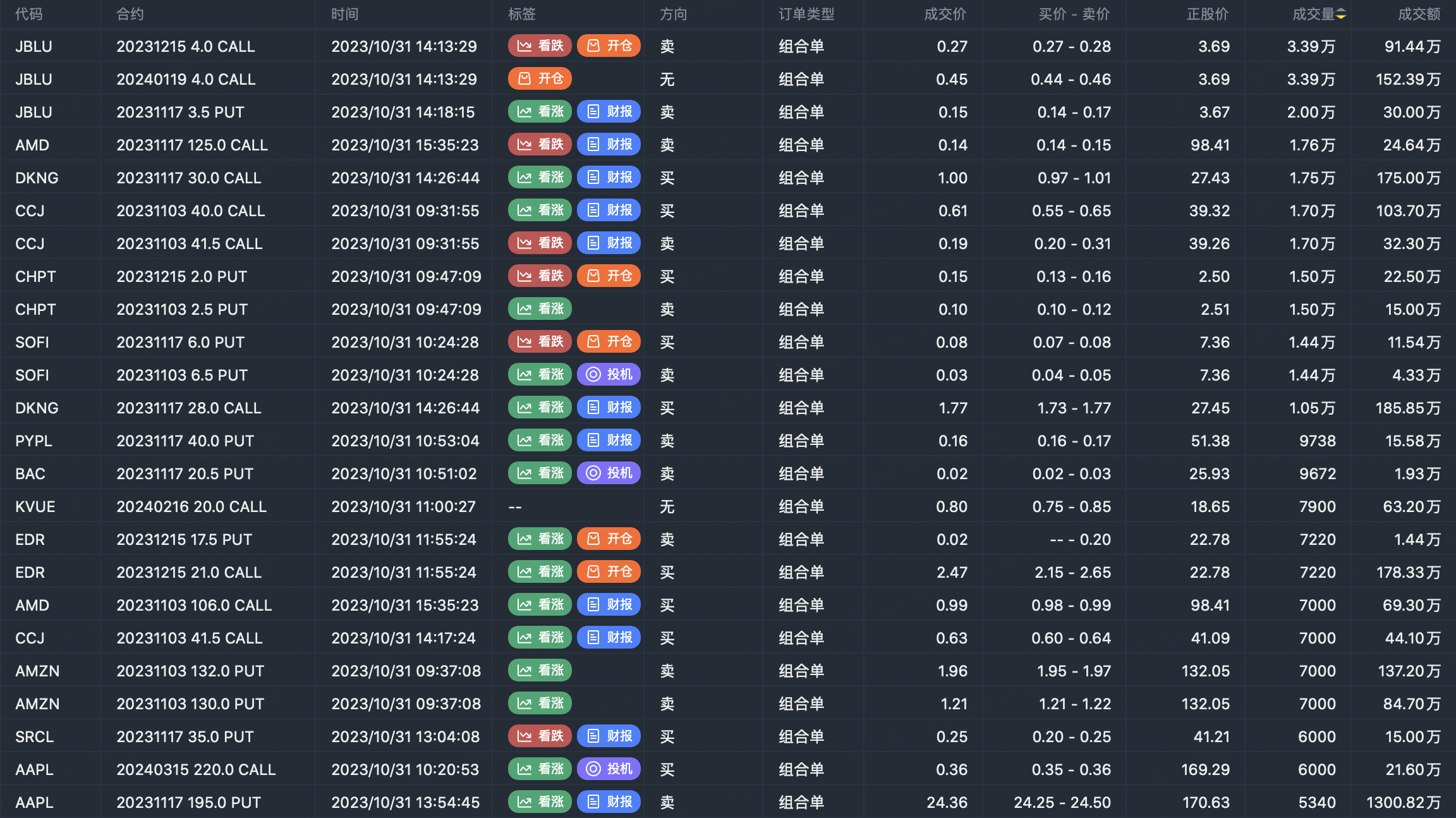The image size is (1456, 818).
Task: Sort by the 合约 column header
Action: [x=130, y=14]
